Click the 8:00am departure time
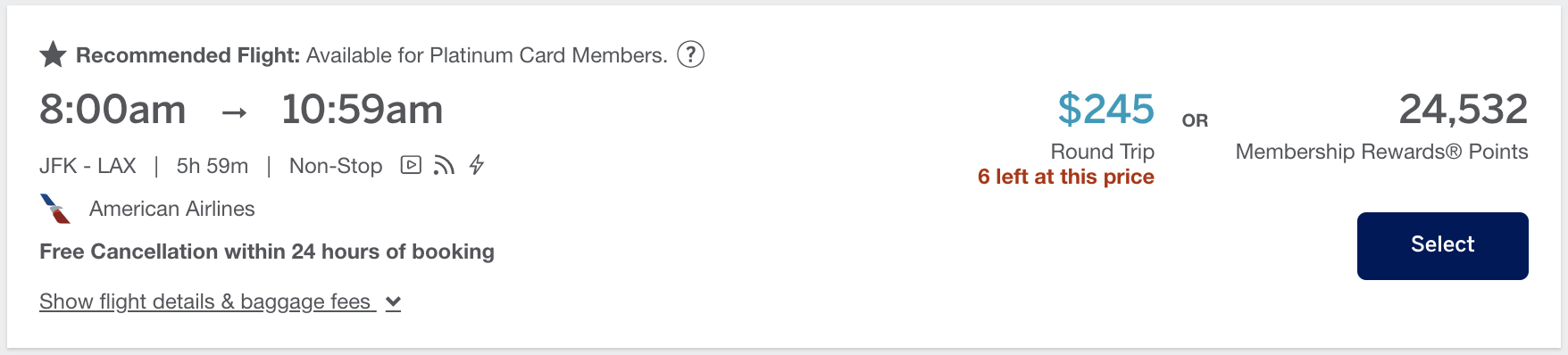 [113, 110]
